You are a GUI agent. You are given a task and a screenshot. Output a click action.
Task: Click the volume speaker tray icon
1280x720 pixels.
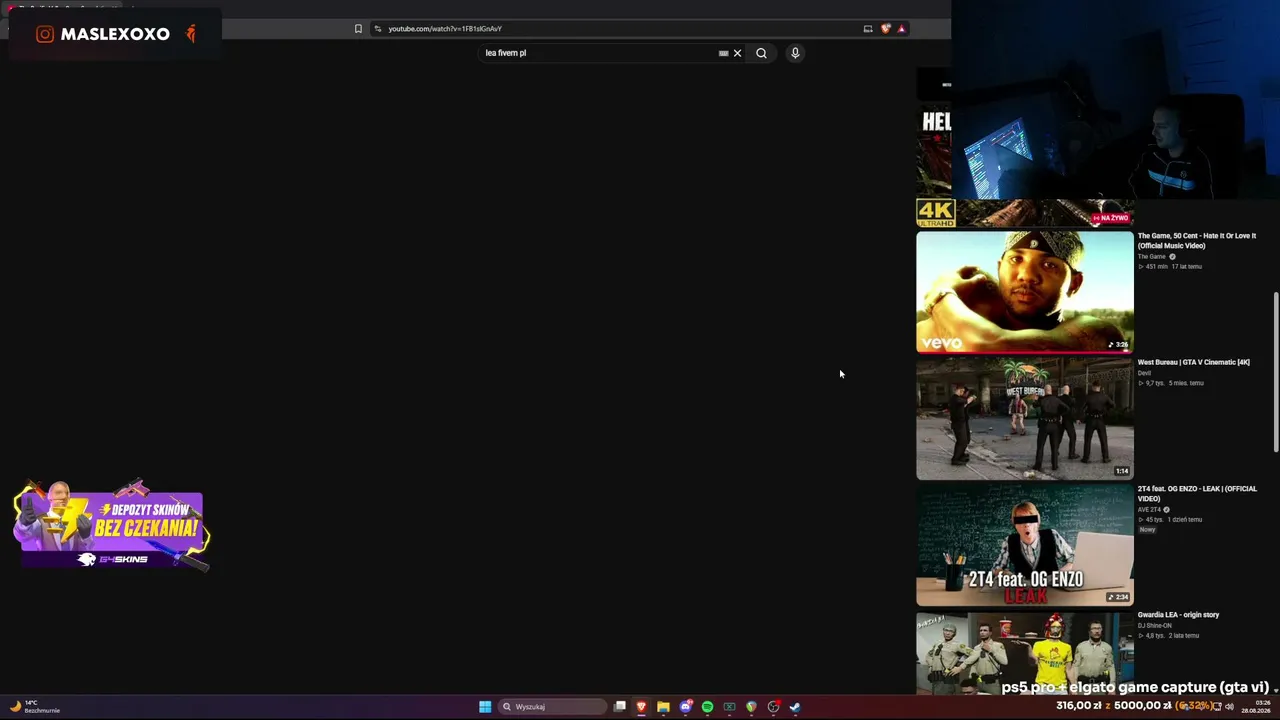pyautogui.click(x=1229, y=707)
